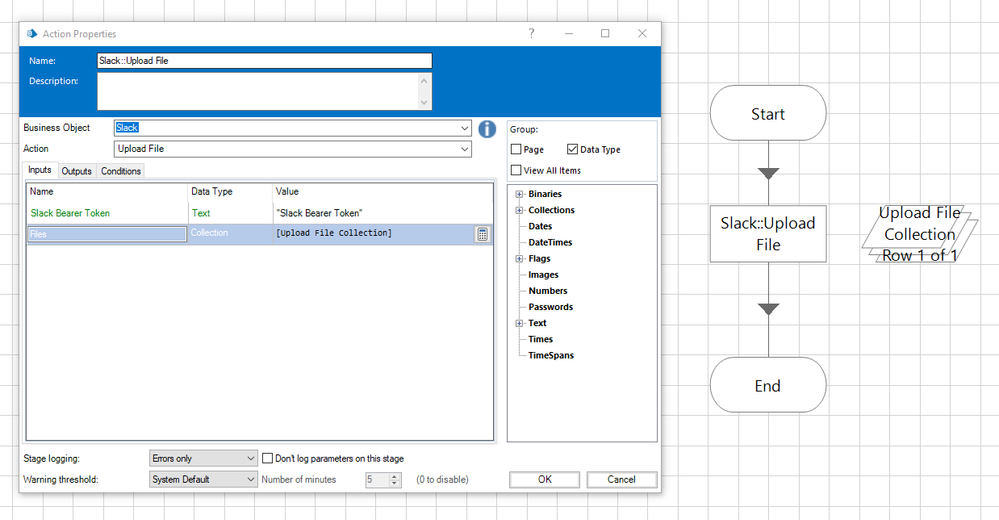Switch to the Outputs tab
The width and height of the screenshot is (999, 520).
click(76, 171)
